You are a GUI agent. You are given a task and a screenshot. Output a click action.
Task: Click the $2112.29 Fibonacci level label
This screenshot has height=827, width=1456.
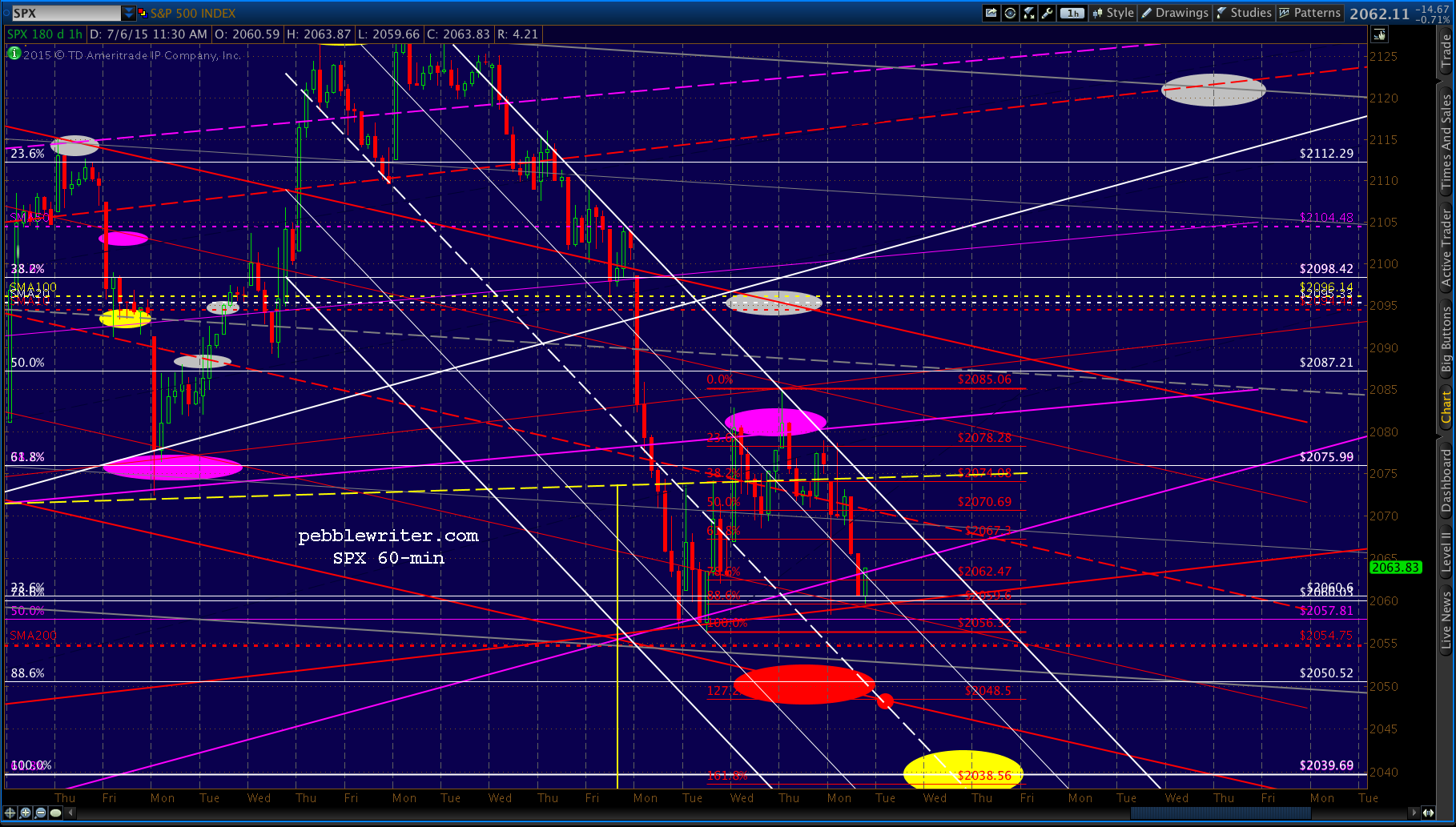[x=1326, y=153]
